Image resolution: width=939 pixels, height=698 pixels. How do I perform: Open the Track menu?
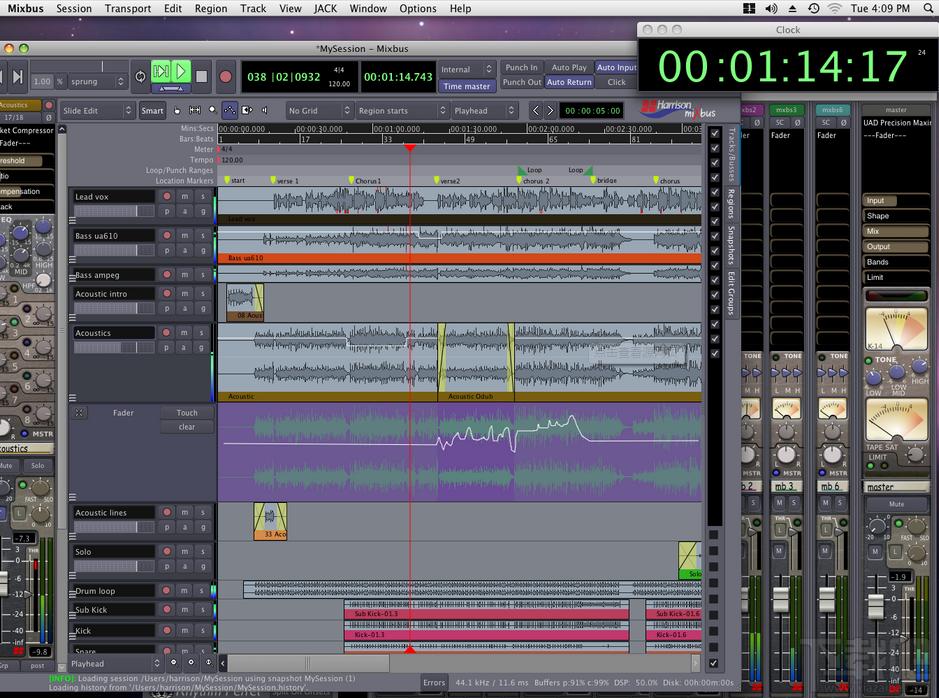point(253,8)
